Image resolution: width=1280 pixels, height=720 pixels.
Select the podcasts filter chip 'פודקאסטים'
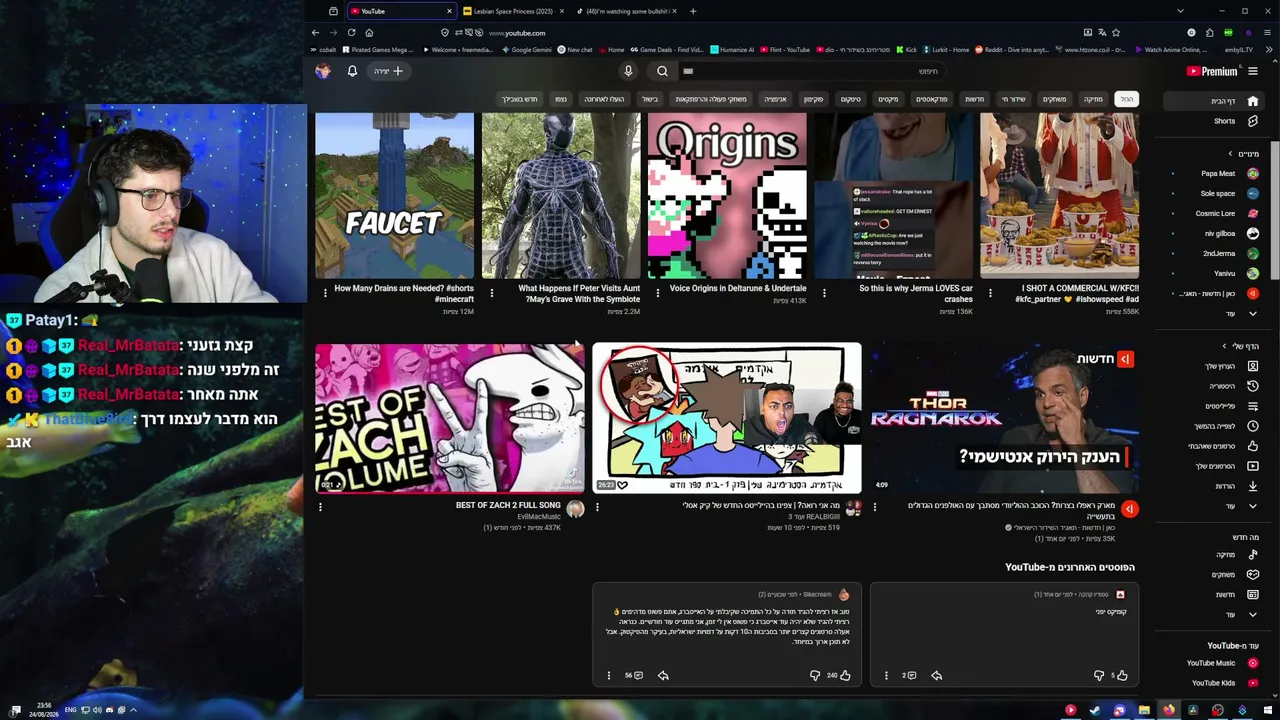[931, 99]
